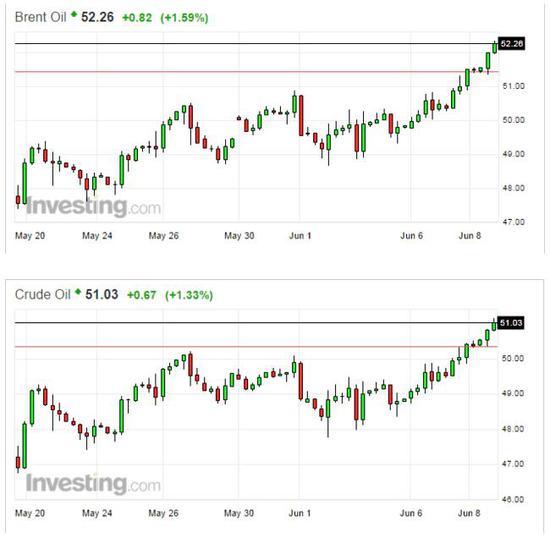
Task: Select the Jun 8 label on Brent chart
Action: (470, 236)
